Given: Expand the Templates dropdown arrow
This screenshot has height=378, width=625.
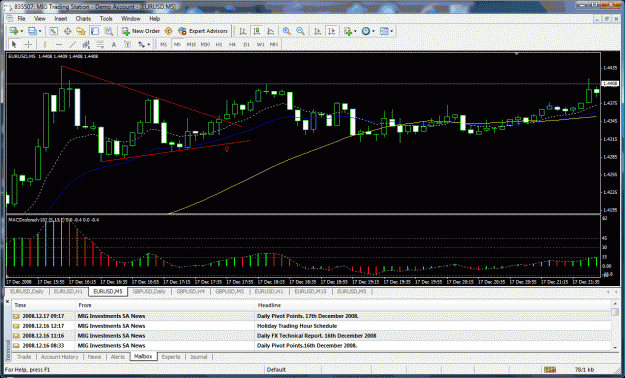Looking at the screenshot, I should [392, 31].
